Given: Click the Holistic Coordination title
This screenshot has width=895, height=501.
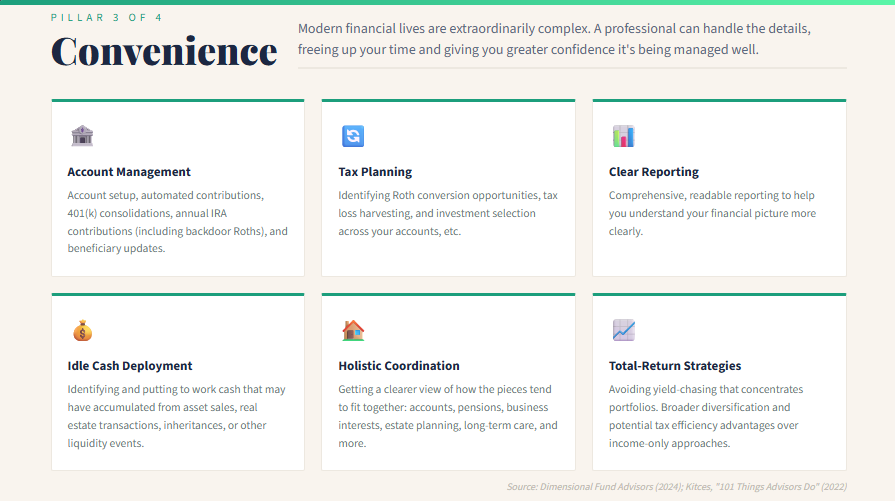Looking at the screenshot, I should [398, 366].
